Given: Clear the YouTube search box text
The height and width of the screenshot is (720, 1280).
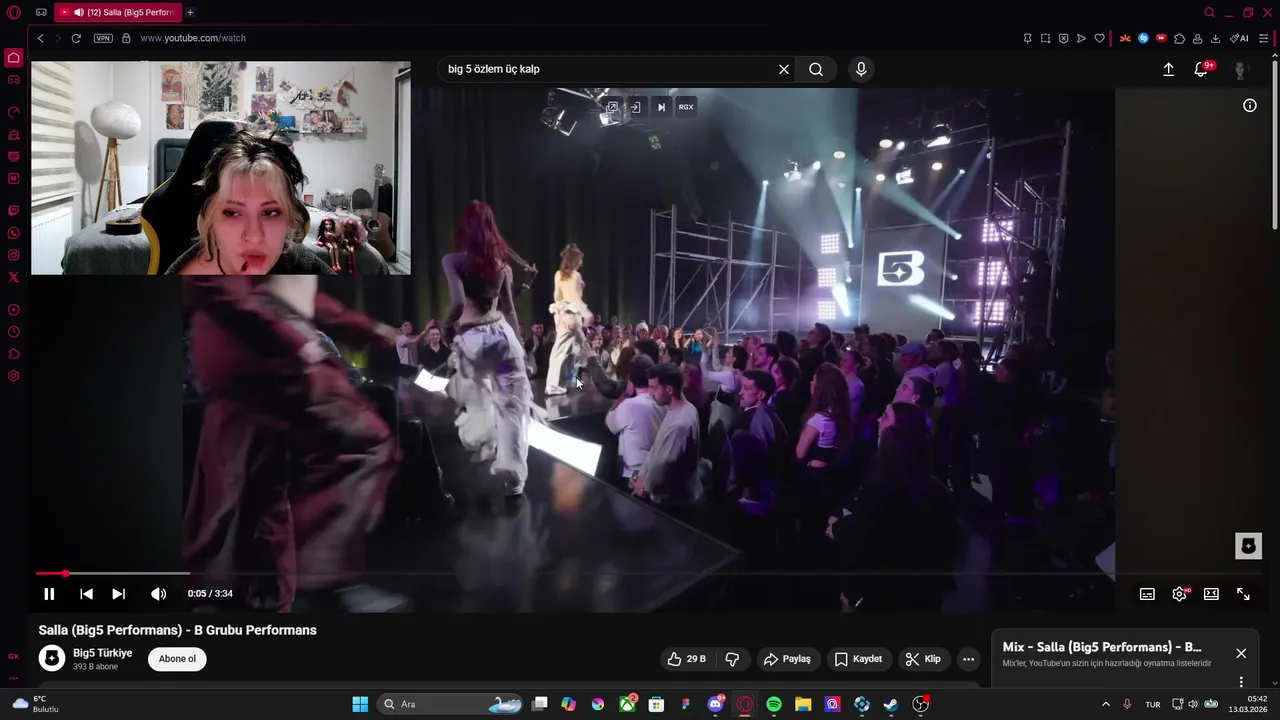Looking at the screenshot, I should [784, 69].
